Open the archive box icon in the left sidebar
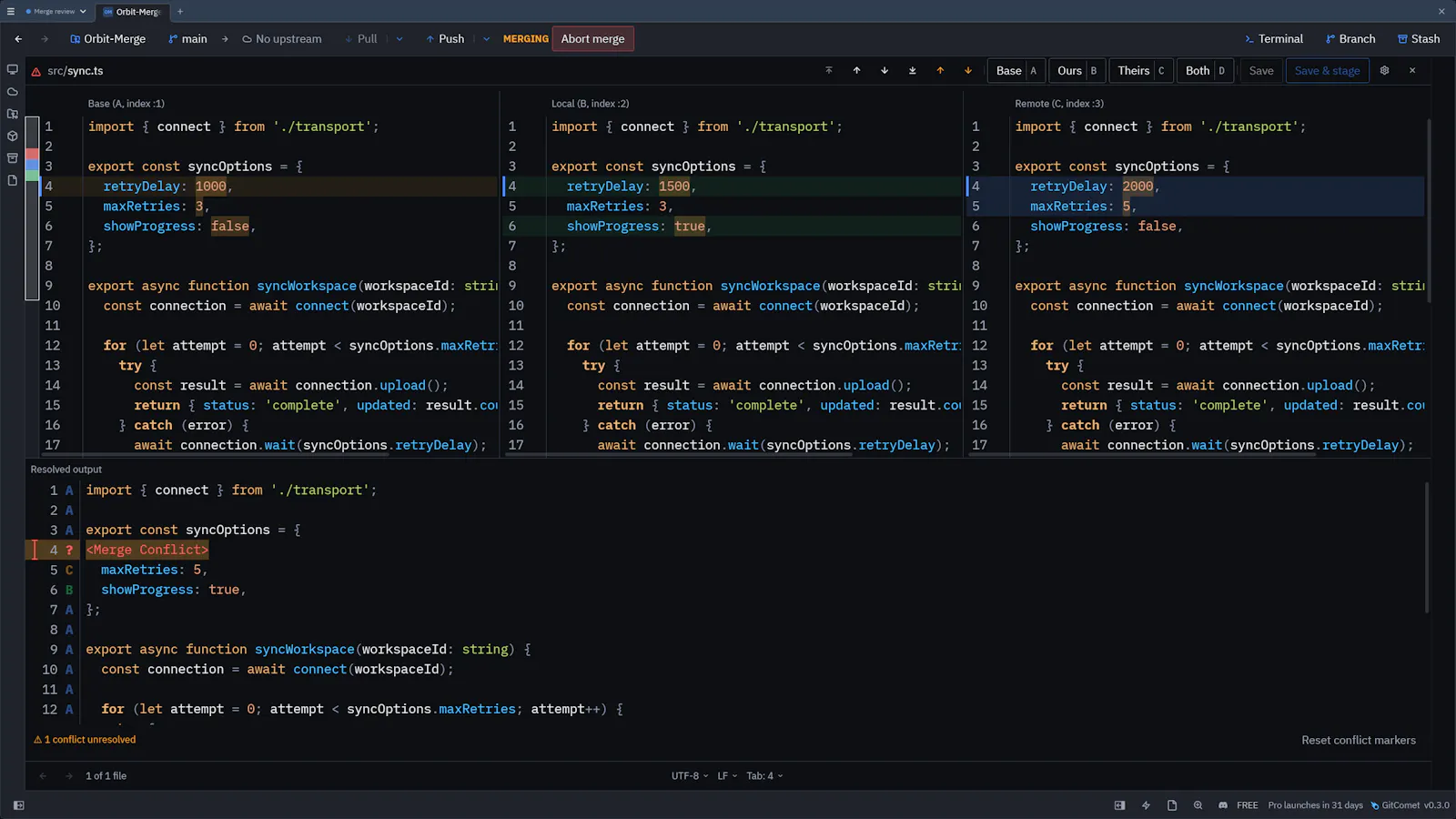Image resolution: width=1456 pixels, height=819 pixels. click(13, 158)
